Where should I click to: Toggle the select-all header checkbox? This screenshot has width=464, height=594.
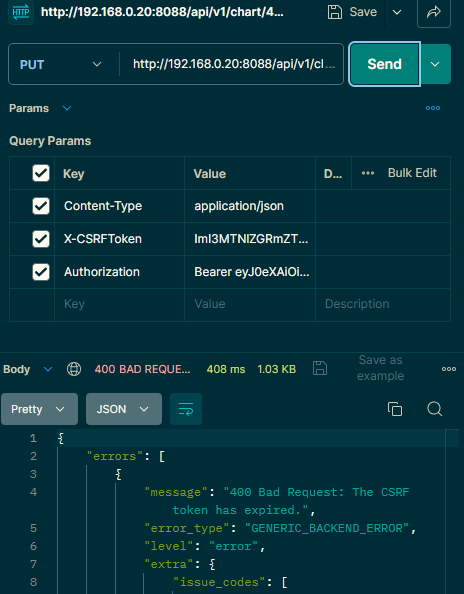tap(41, 173)
